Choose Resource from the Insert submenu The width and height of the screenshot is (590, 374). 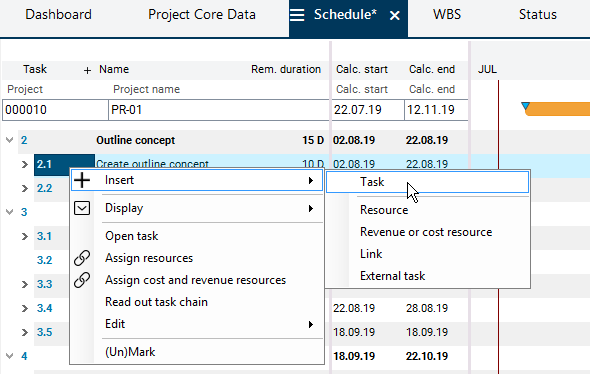click(384, 210)
